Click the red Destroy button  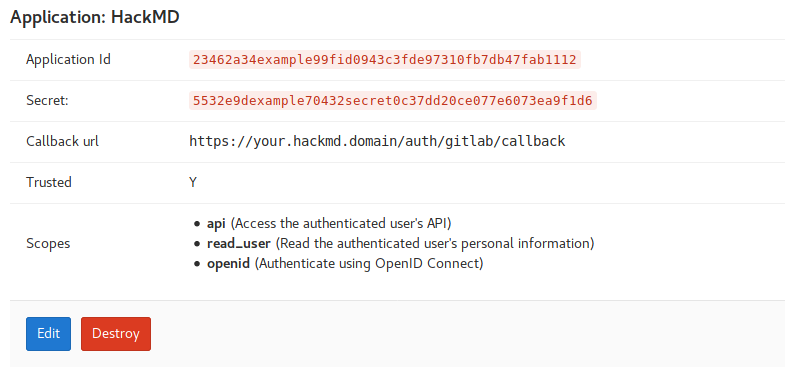pyautogui.click(x=116, y=333)
